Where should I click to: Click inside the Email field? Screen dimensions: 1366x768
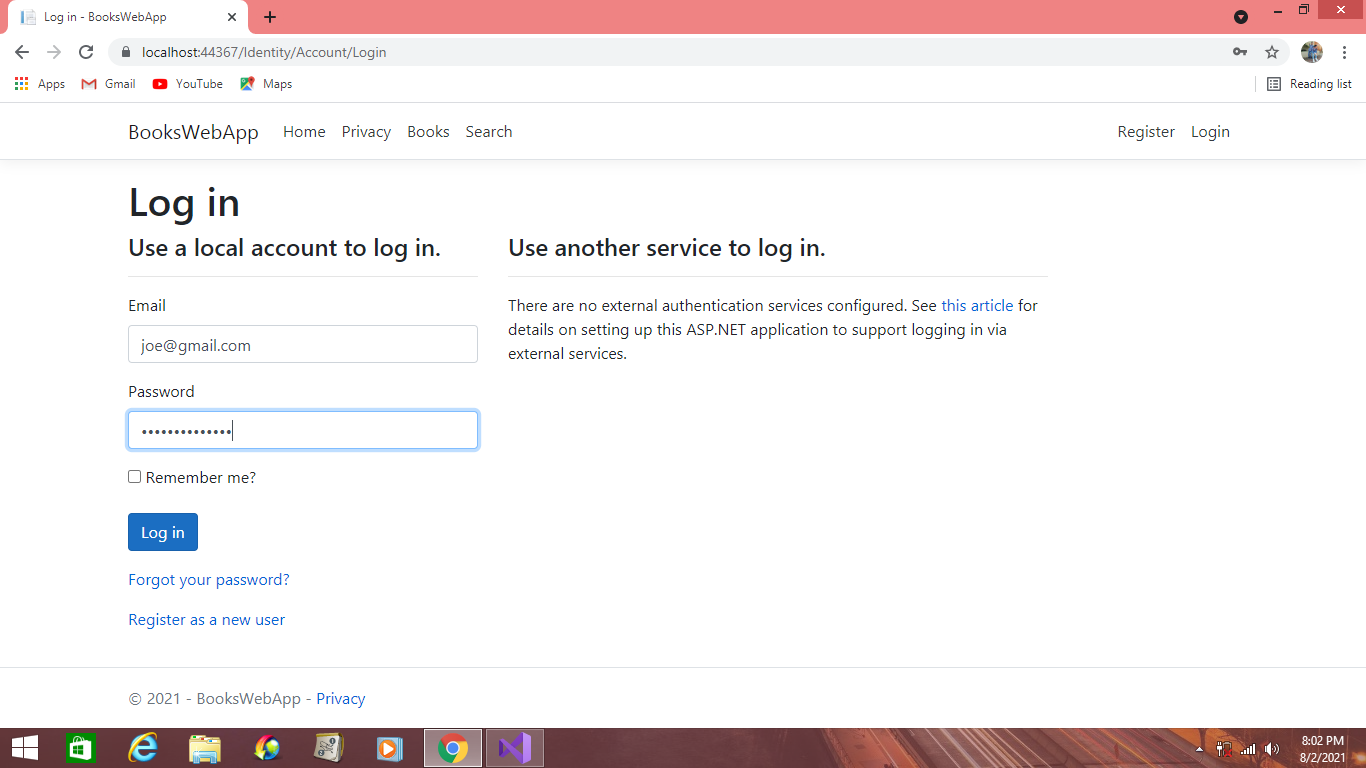point(302,344)
